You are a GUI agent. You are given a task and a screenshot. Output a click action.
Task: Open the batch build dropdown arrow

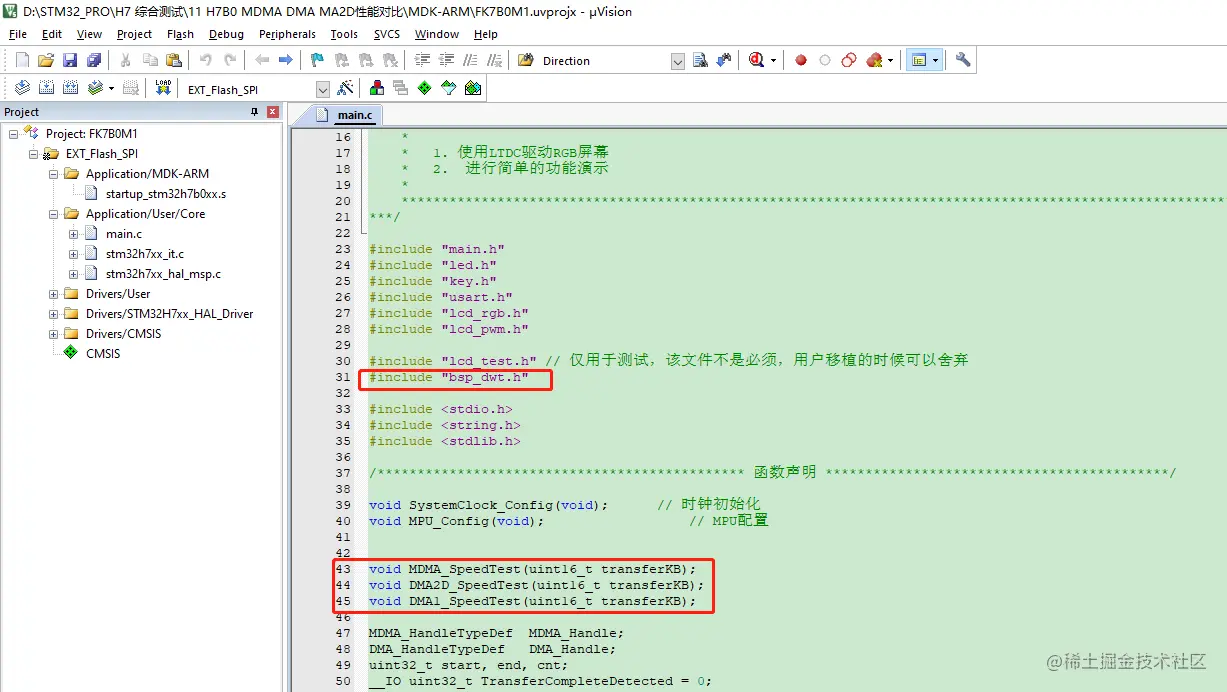111,88
